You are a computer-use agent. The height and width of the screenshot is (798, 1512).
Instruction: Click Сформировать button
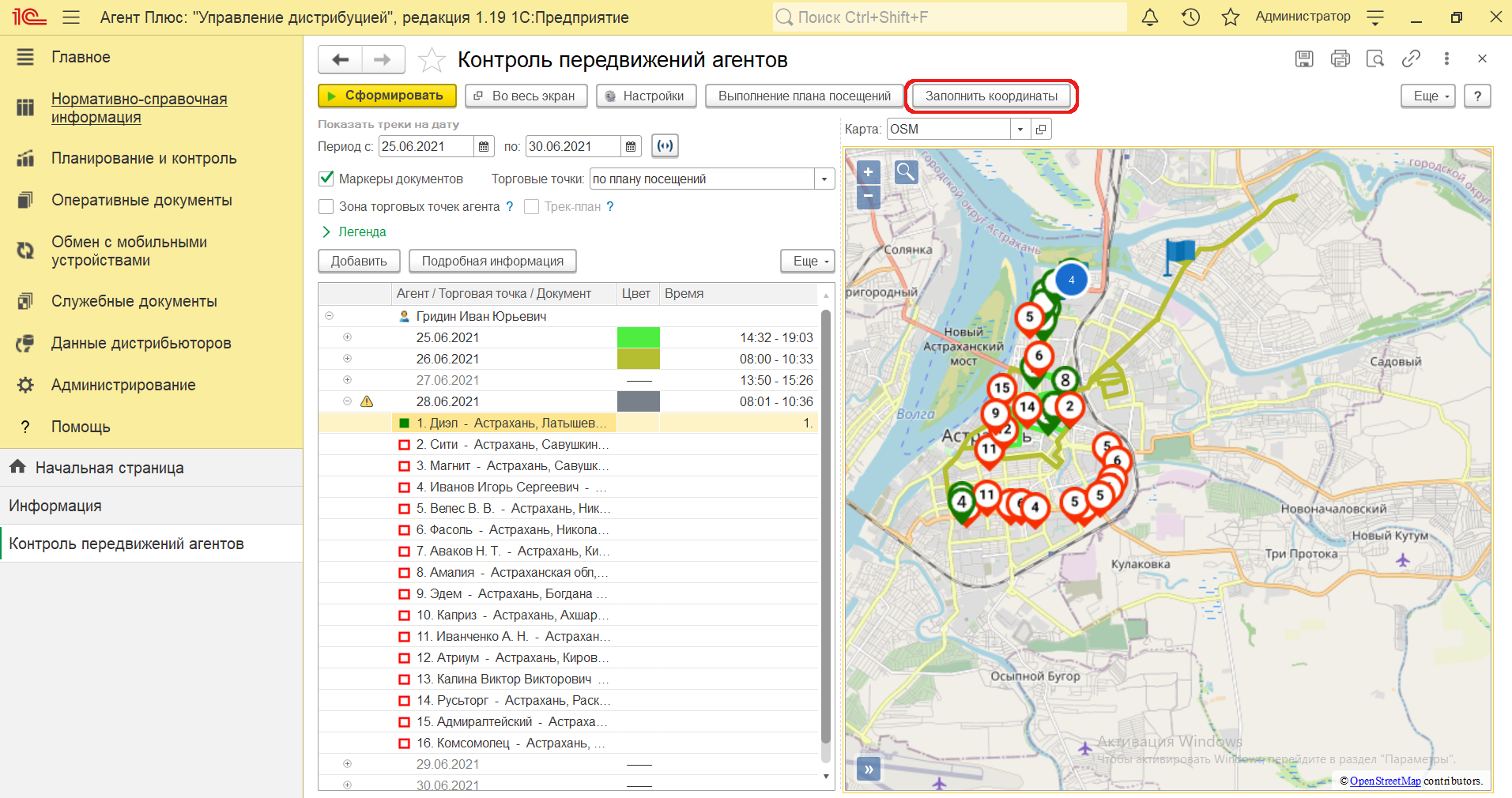tap(387, 96)
